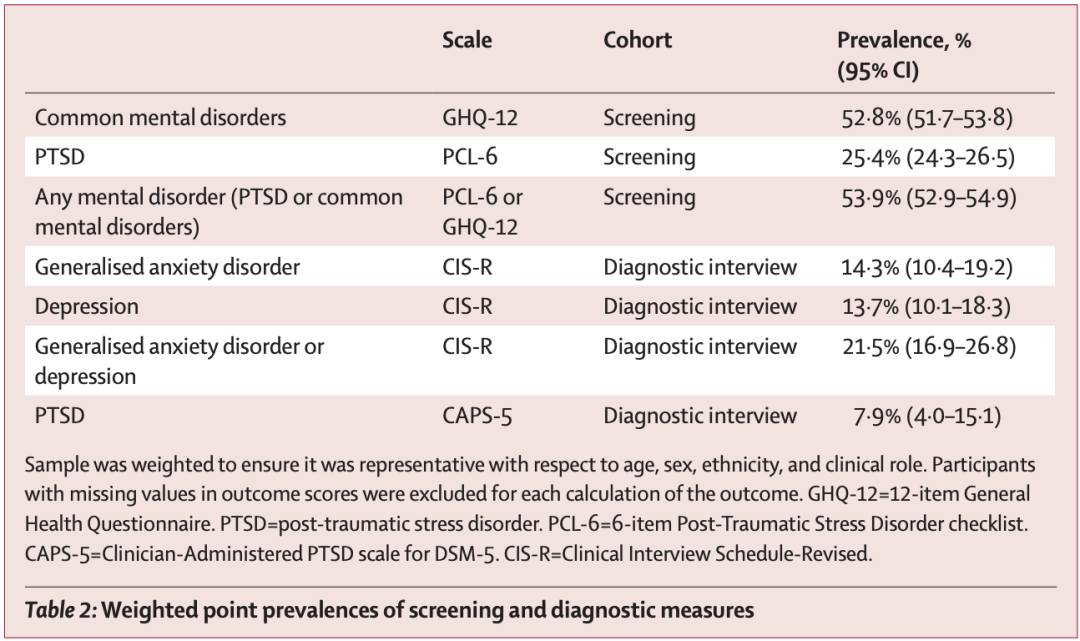1080x641 pixels.
Task: Click the Any mental disorder row label
Action: coord(218,211)
